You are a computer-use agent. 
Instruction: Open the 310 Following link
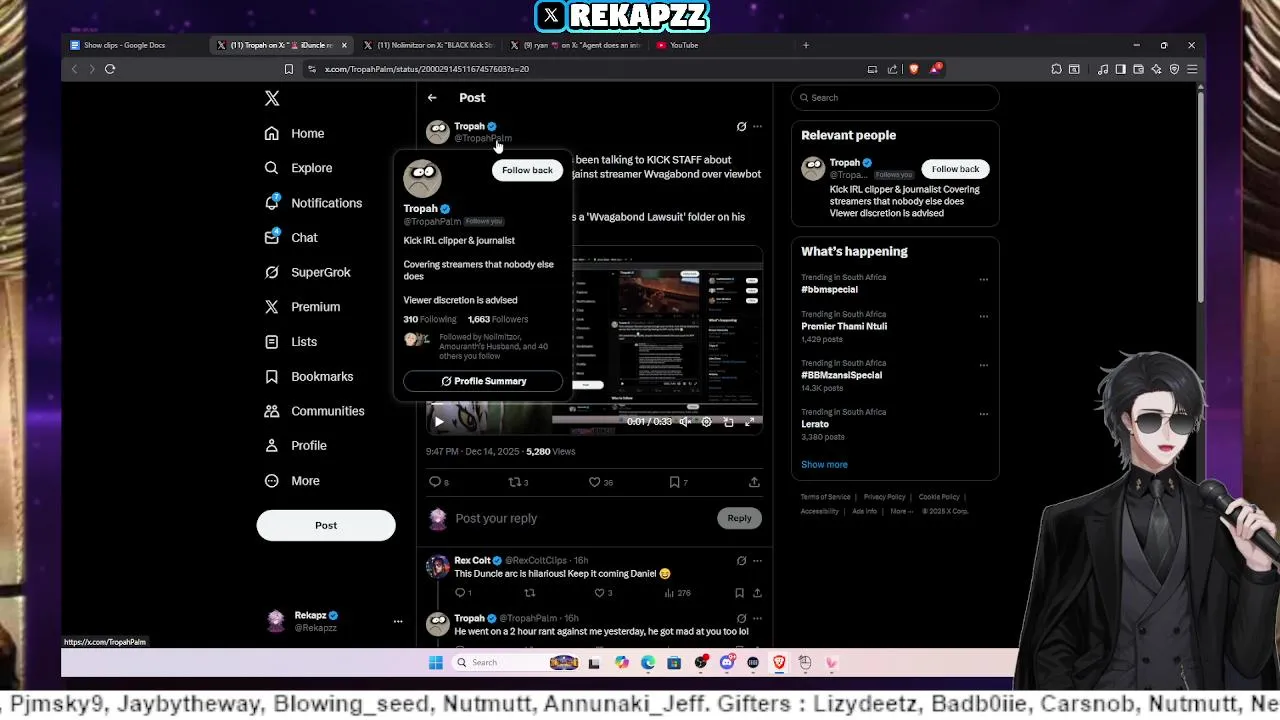(430, 319)
